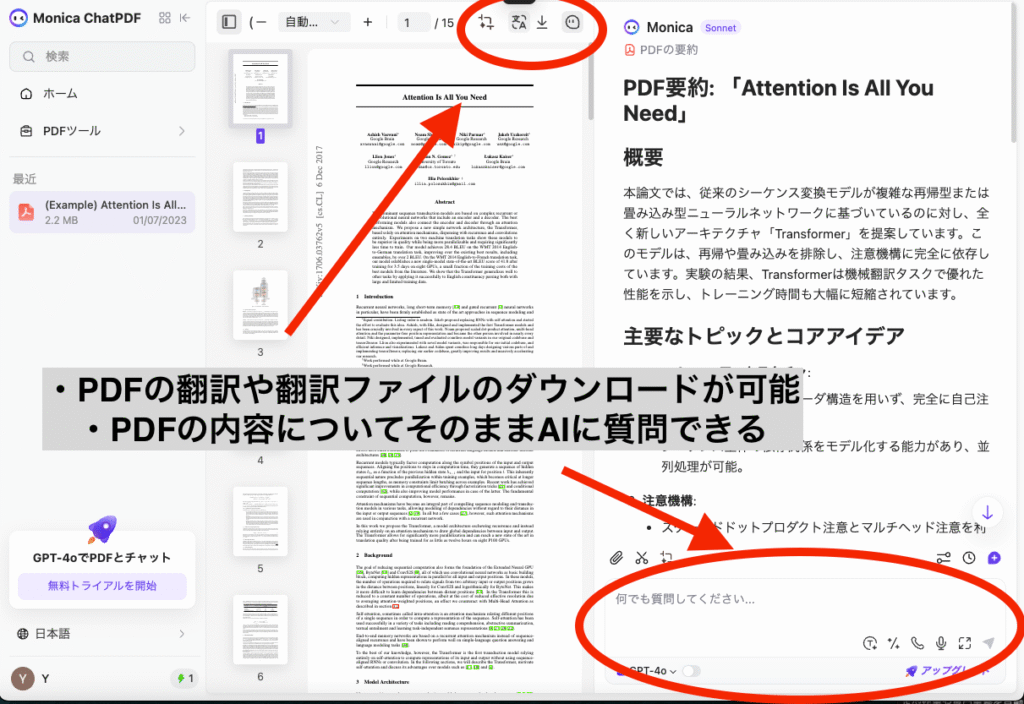Open PDFツール in the sidebar

pyautogui.click(x=102, y=131)
